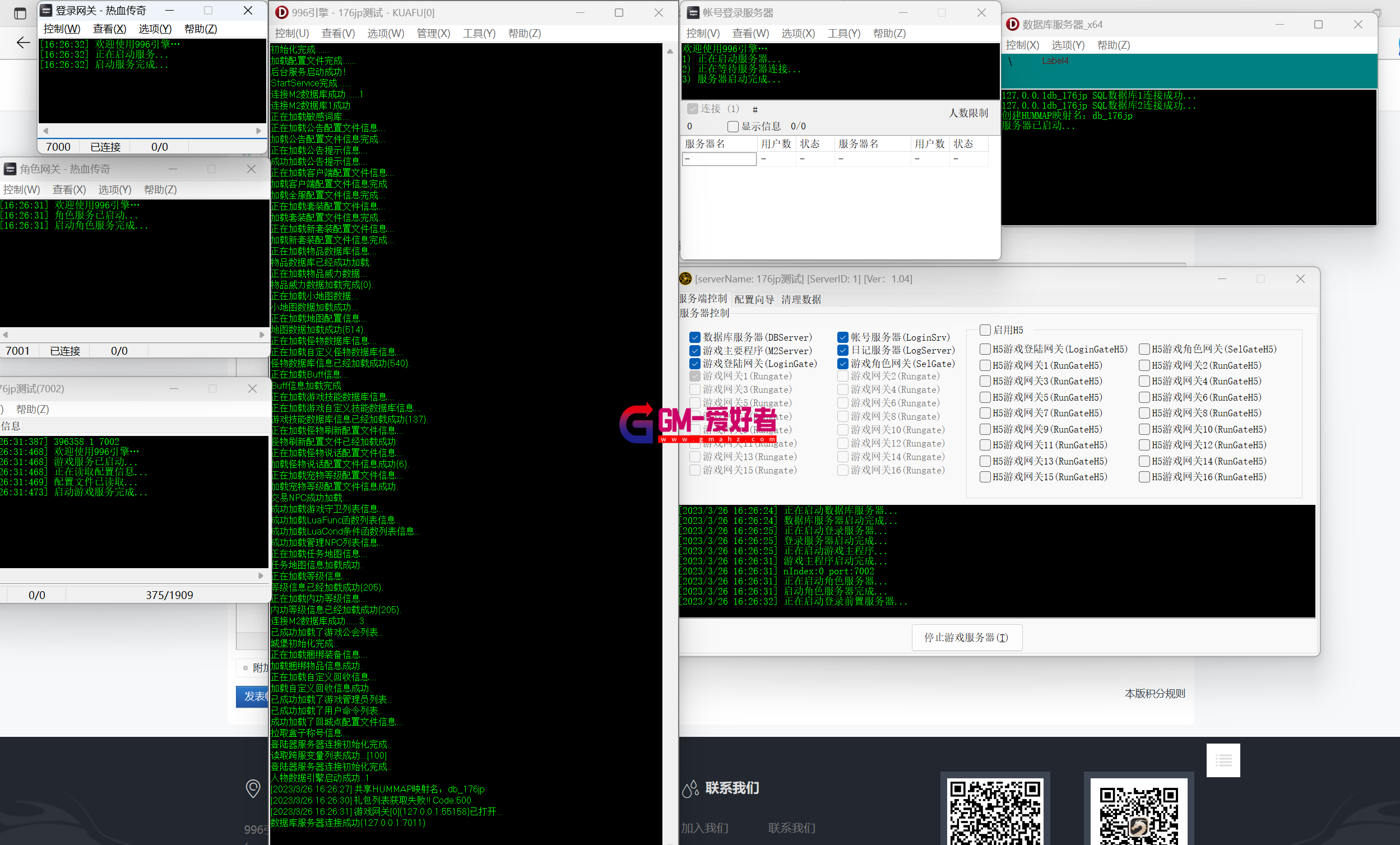Image resolution: width=1400 pixels, height=845 pixels.
Task: Check H5游戏网关1(RunGateH5)
Action: tap(985, 365)
